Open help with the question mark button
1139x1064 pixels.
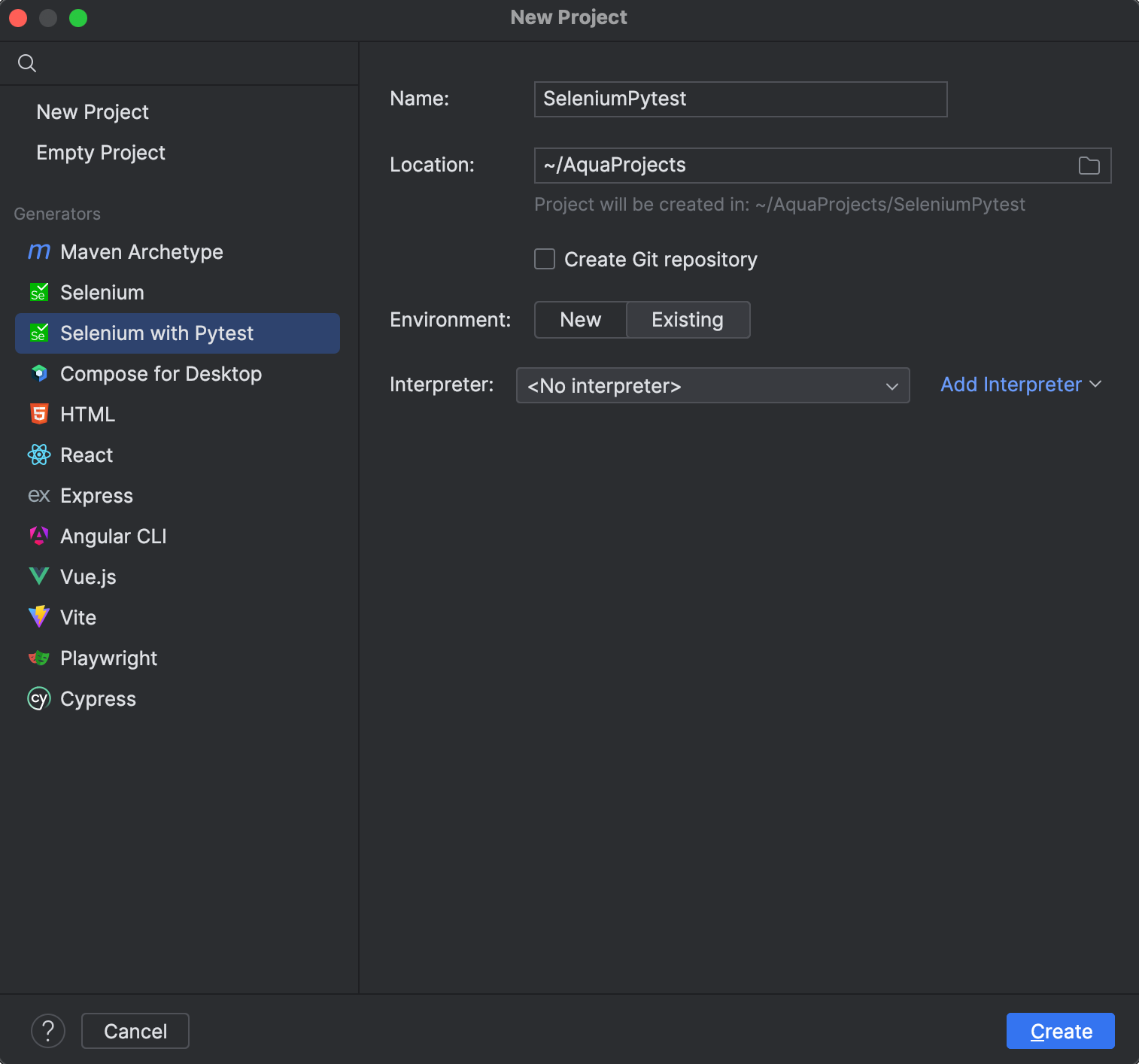[x=48, y=1031]
